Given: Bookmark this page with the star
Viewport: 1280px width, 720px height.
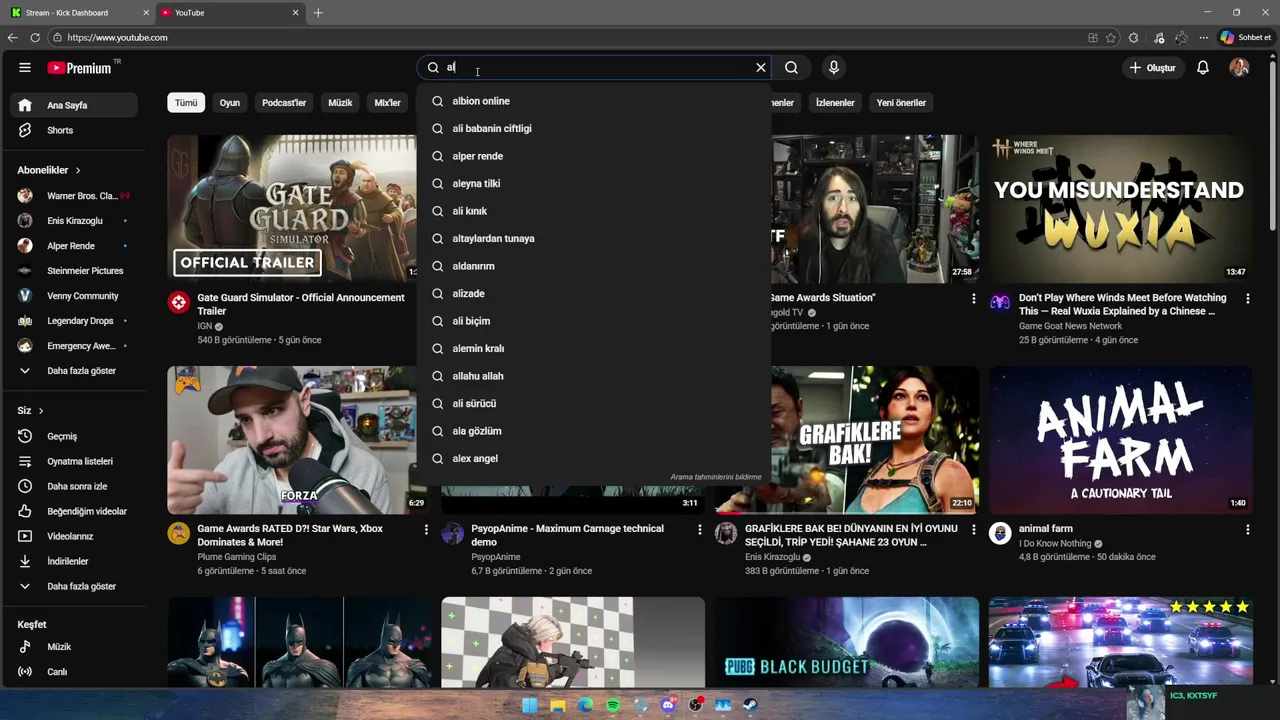Looking at the screenshot, I should point(1111,37).
